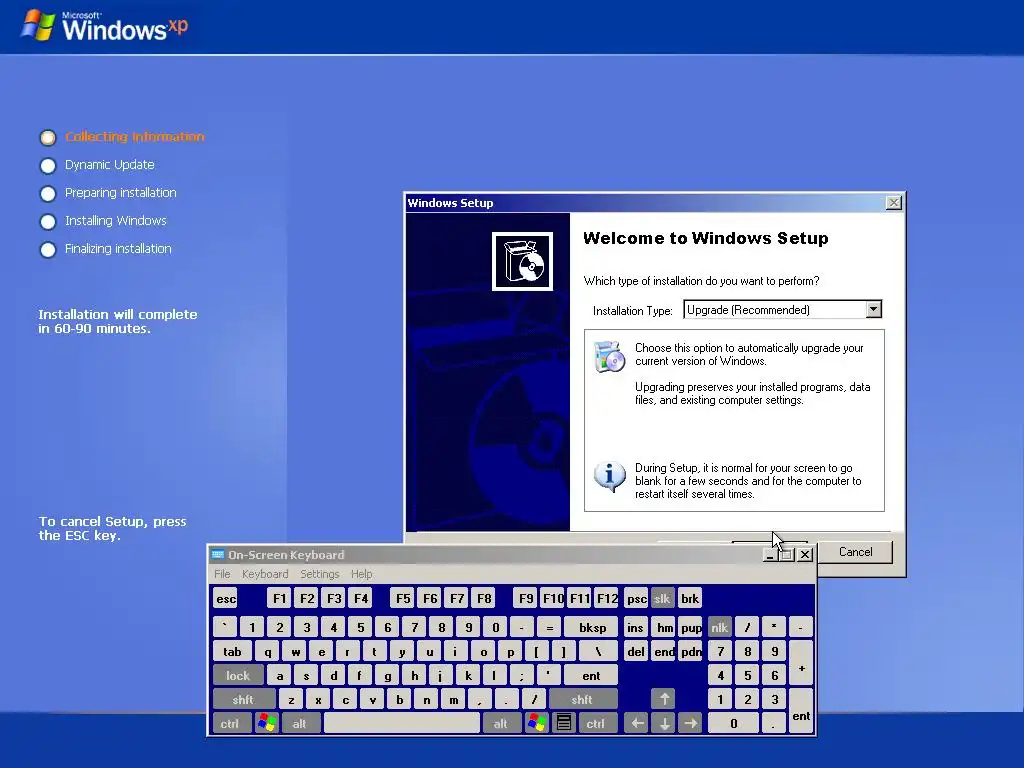Tap the backslash key
This screenshot has width=1024, height=768.
[x=598, y=652]
